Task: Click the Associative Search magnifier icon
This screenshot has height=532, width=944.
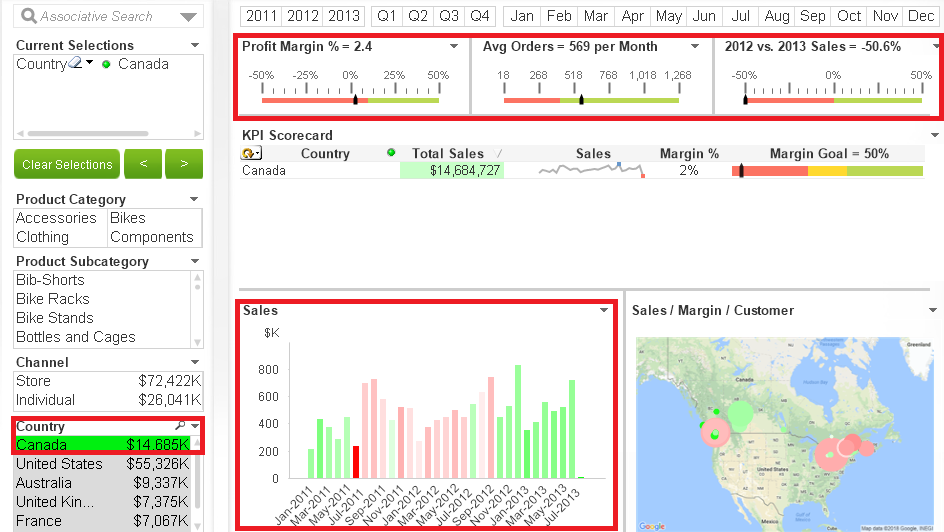Action: tap(28, 16)
